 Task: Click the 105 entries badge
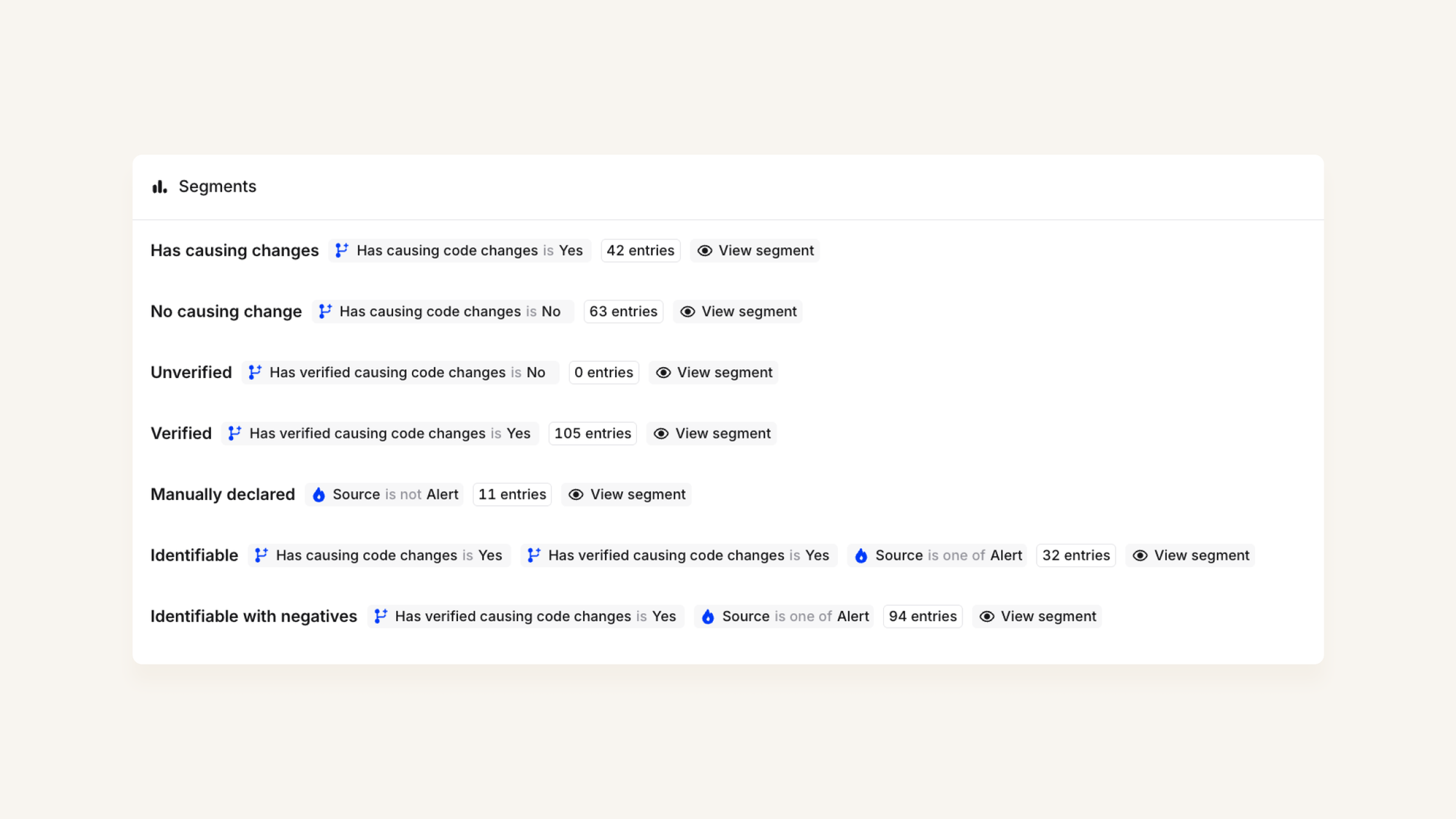[593, 434]
